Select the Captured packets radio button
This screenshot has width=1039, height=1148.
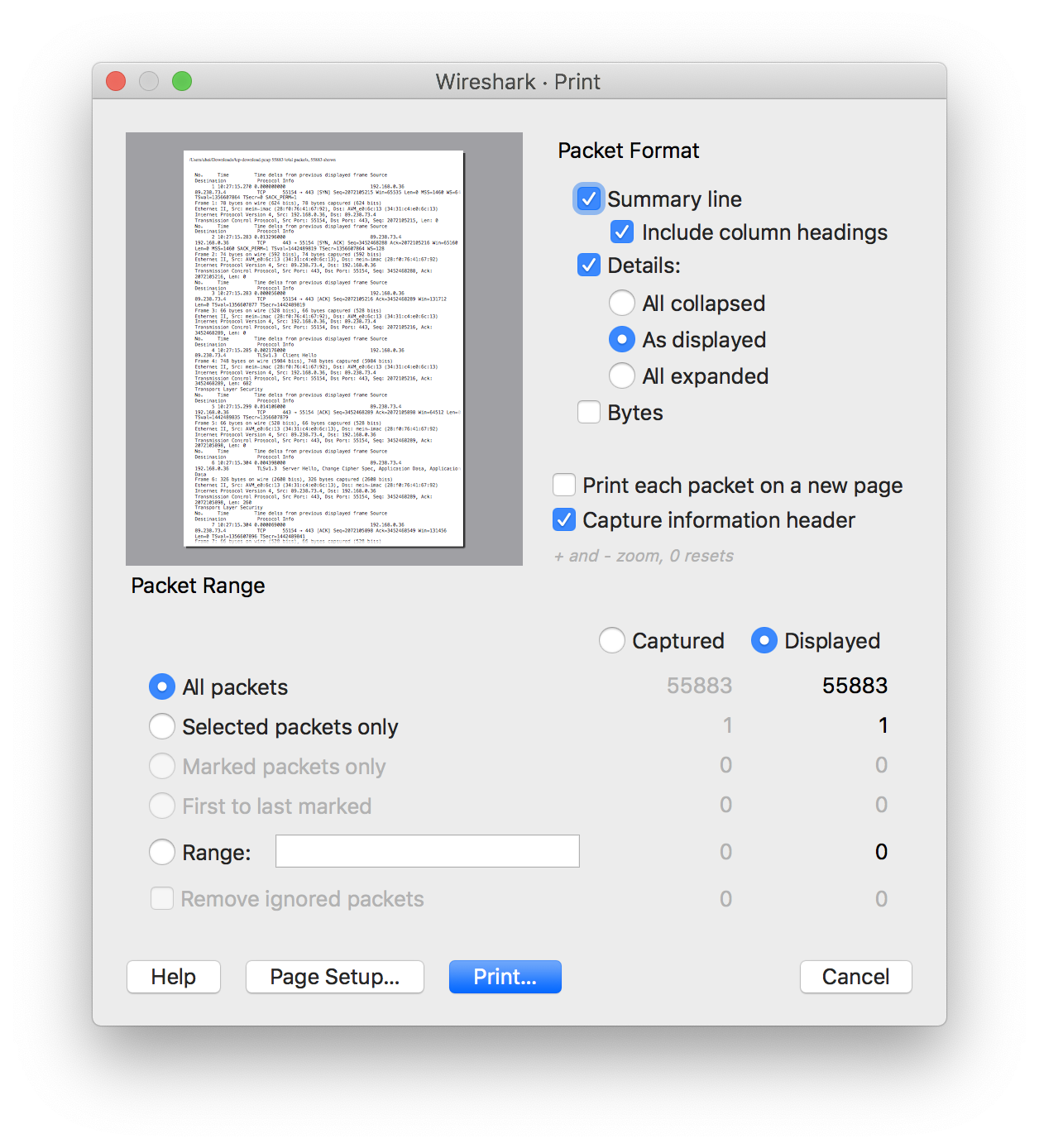612,641
